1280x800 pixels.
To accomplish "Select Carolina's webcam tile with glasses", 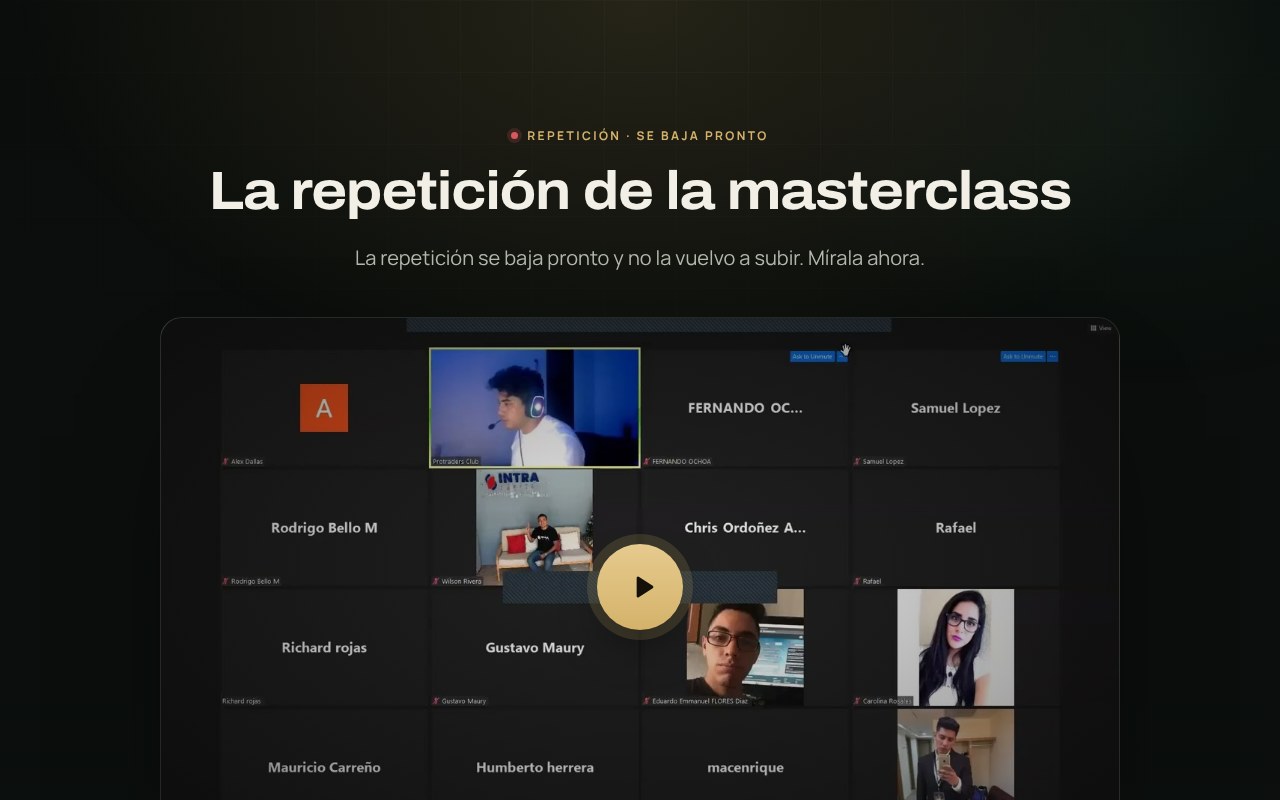I will coord(955,647).
